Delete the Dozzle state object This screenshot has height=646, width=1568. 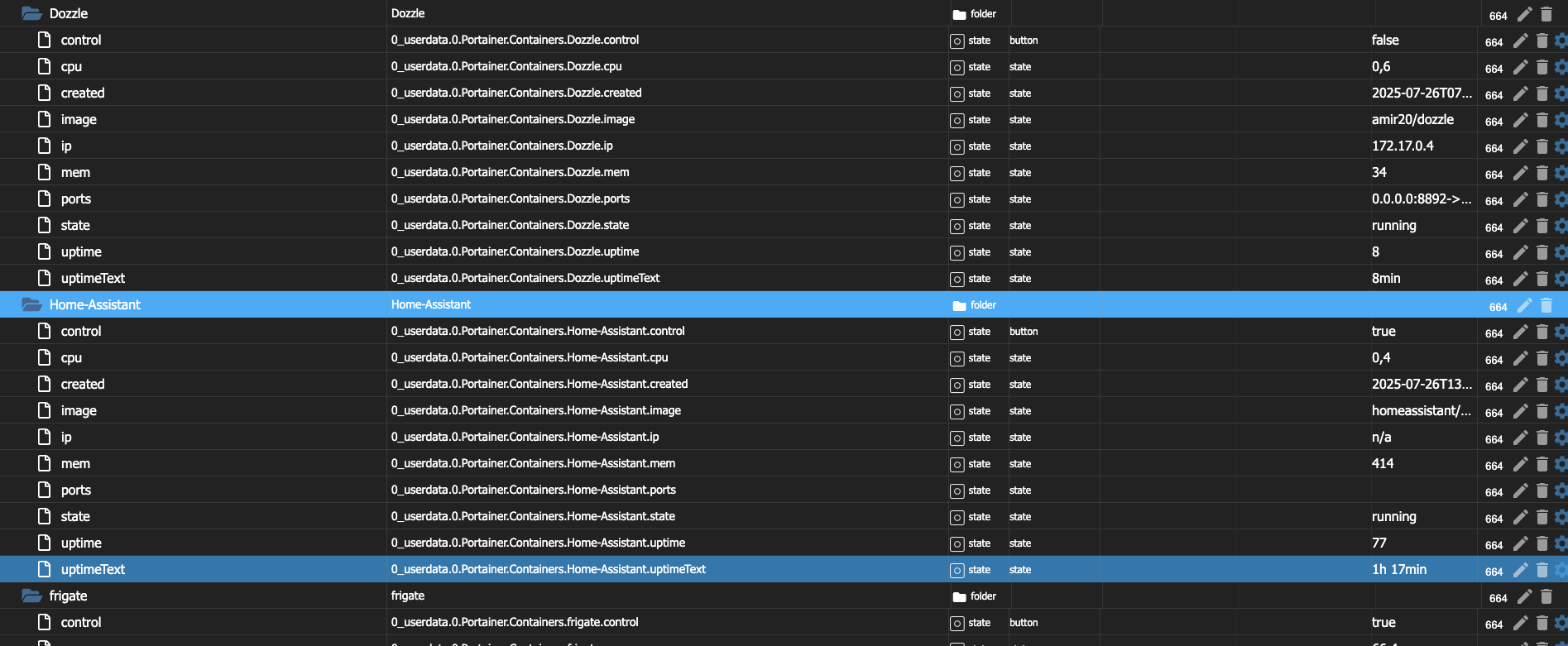pyautogui.click(x=1542, y=226)
